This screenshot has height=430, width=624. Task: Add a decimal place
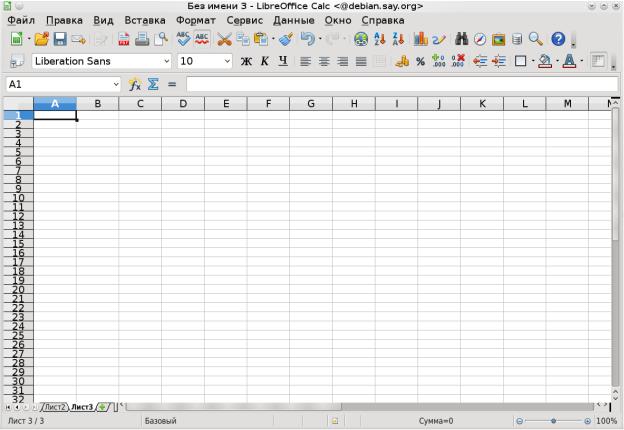click(x=439, y=61)
